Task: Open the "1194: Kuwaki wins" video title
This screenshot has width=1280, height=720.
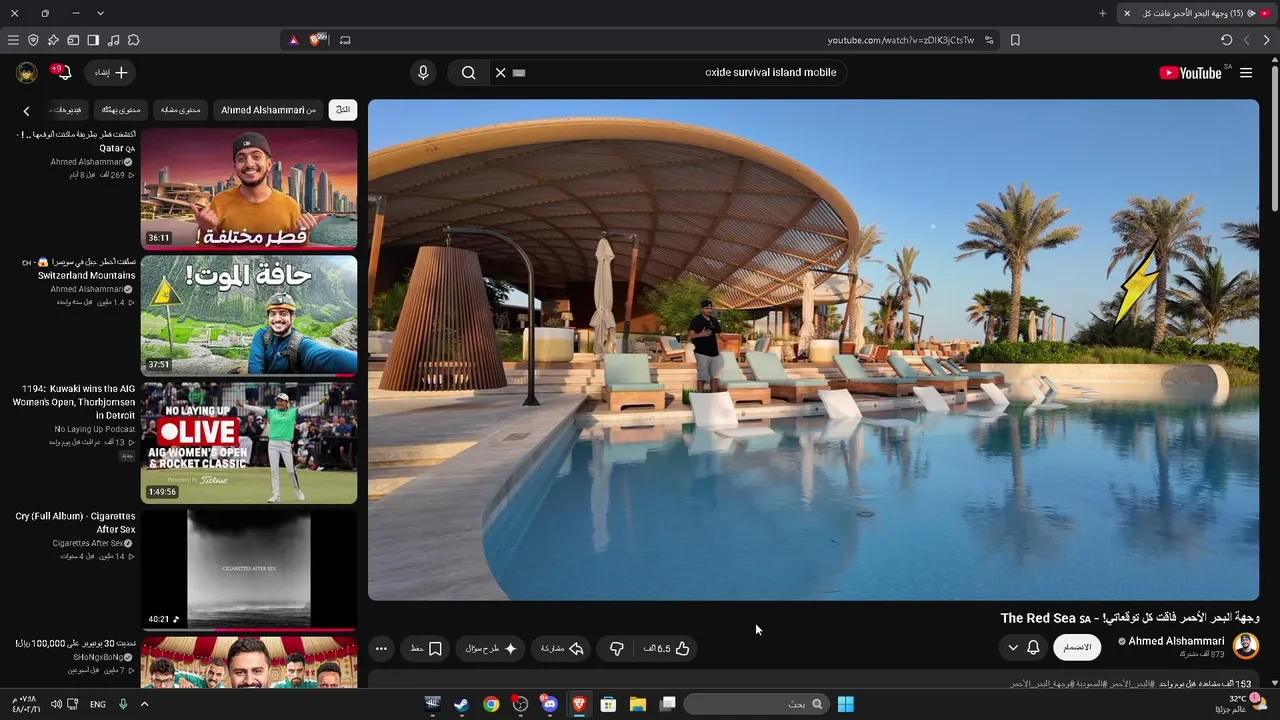Action: [x=73, y=402]
